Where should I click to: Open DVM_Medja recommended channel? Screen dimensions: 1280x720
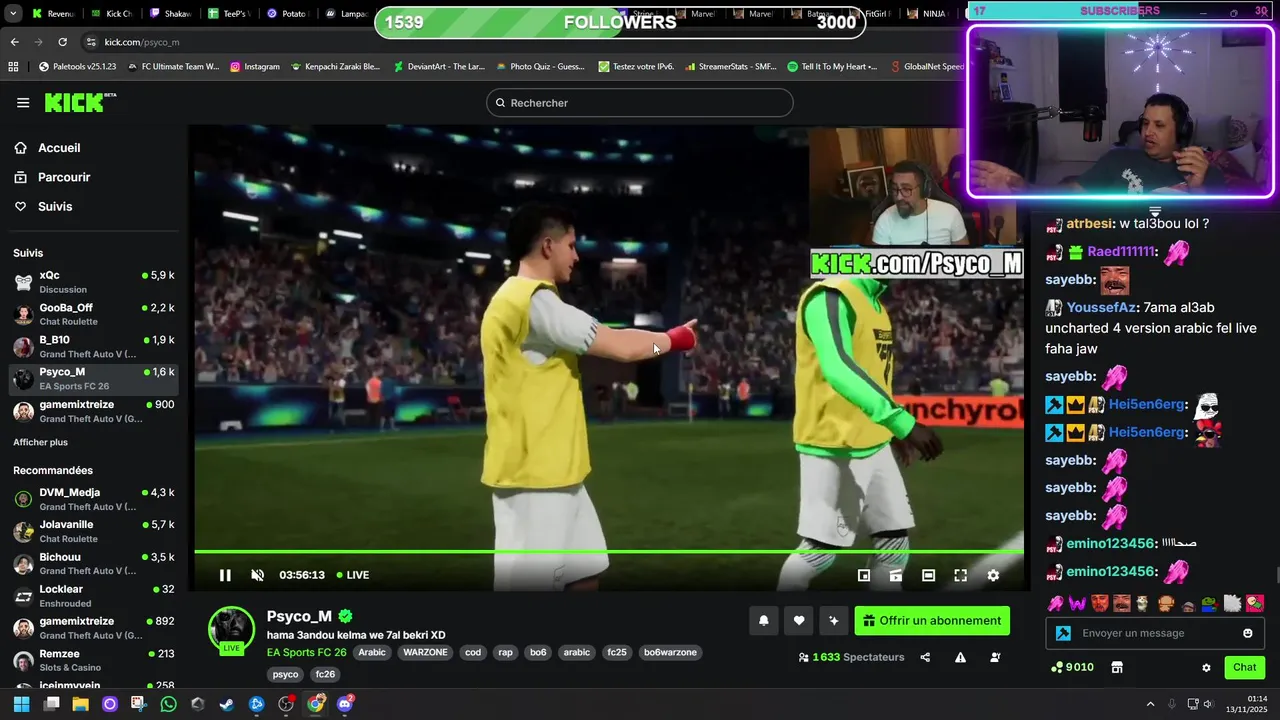[x=94, y=499]
